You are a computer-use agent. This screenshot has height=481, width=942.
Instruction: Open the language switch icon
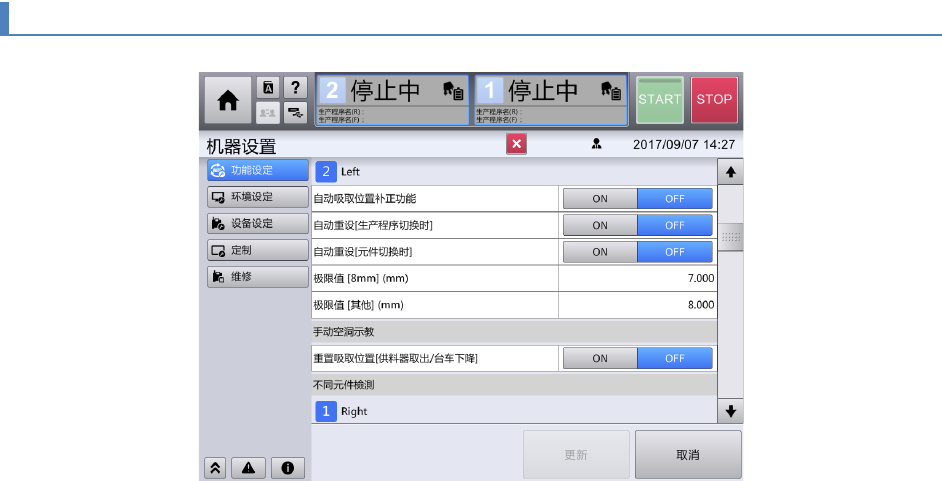pyautogui.click(x=268, y=88)
